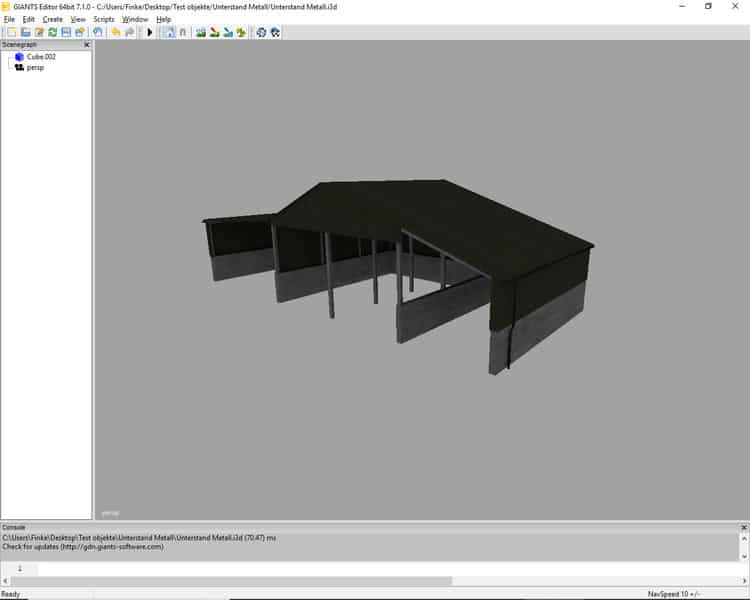Open the Scripts menu
Image resolution: width=750 pixels, height=600 pixels.
[x=103, y=19]
